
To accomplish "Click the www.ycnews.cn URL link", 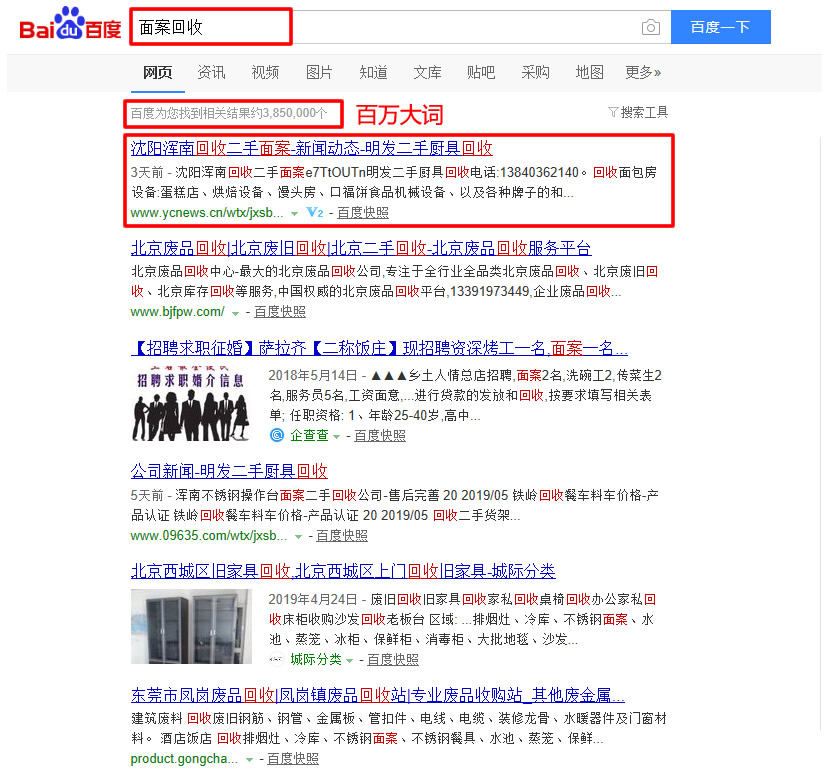I will (206, 213).
